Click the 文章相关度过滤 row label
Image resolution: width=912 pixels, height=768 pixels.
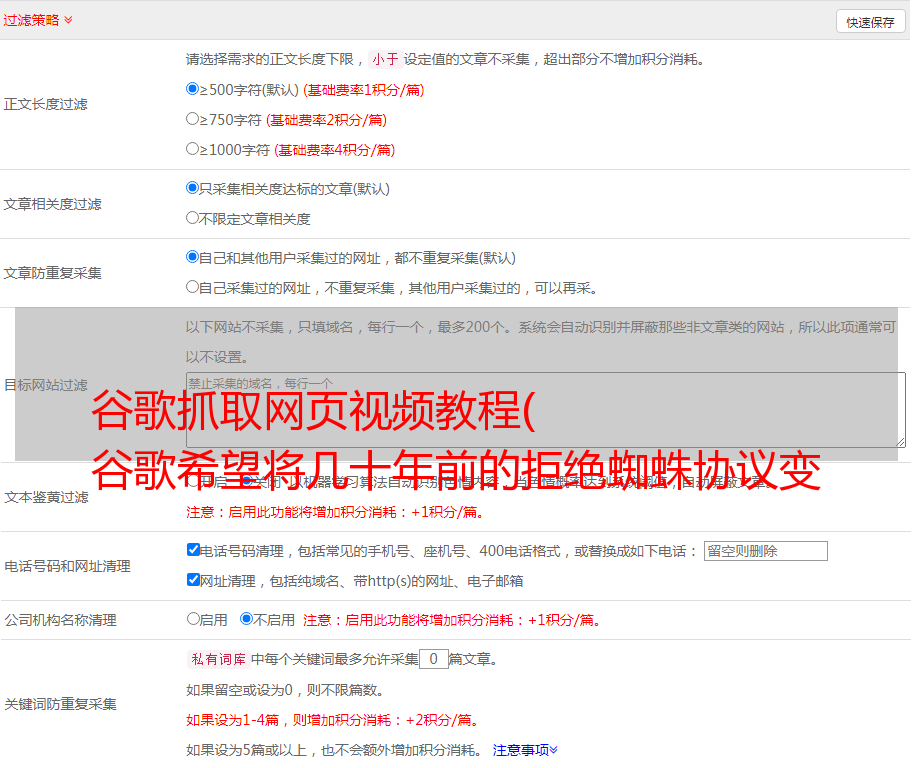pos(52,204)
